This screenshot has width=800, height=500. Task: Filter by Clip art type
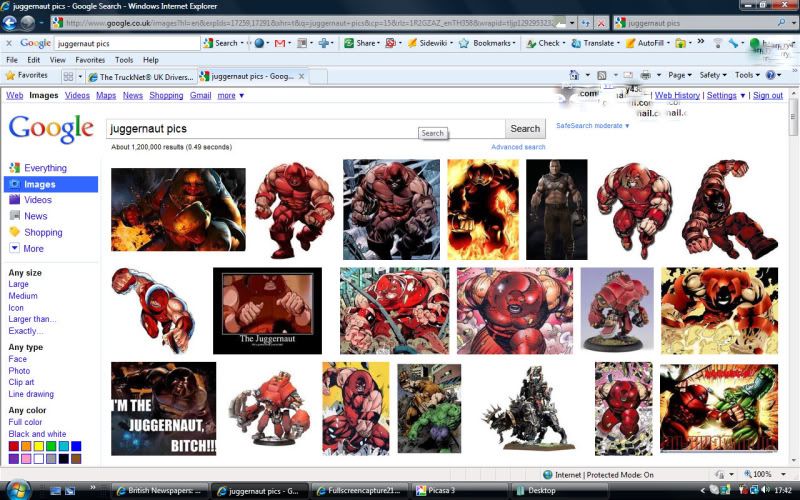click(x=21, y=382)
